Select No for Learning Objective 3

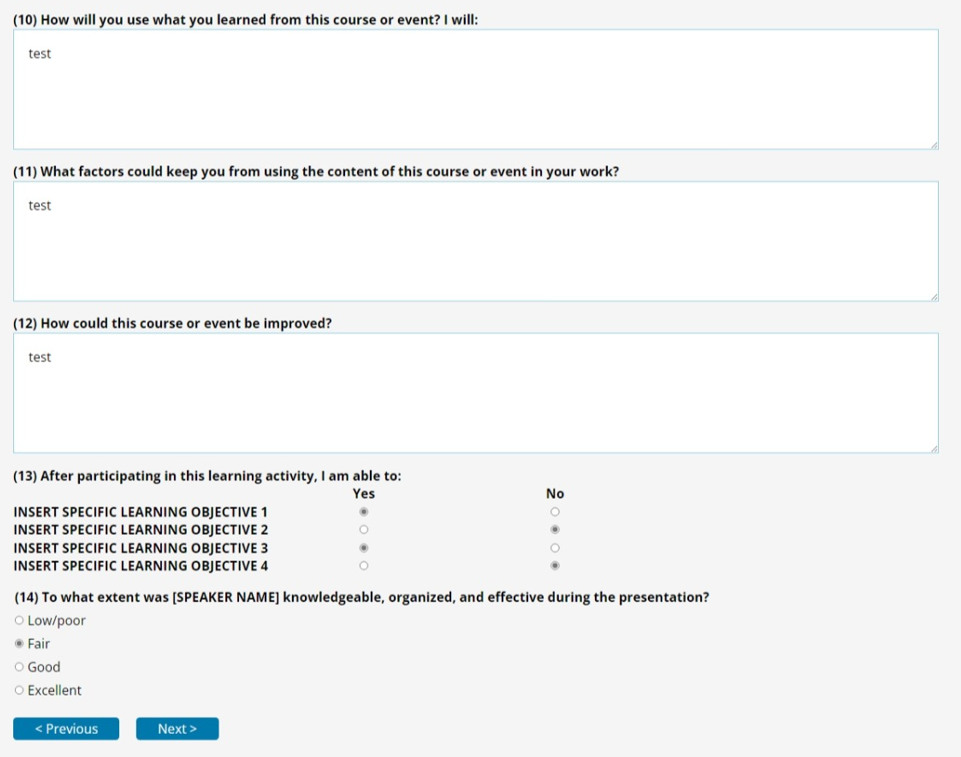click(555, 548)
